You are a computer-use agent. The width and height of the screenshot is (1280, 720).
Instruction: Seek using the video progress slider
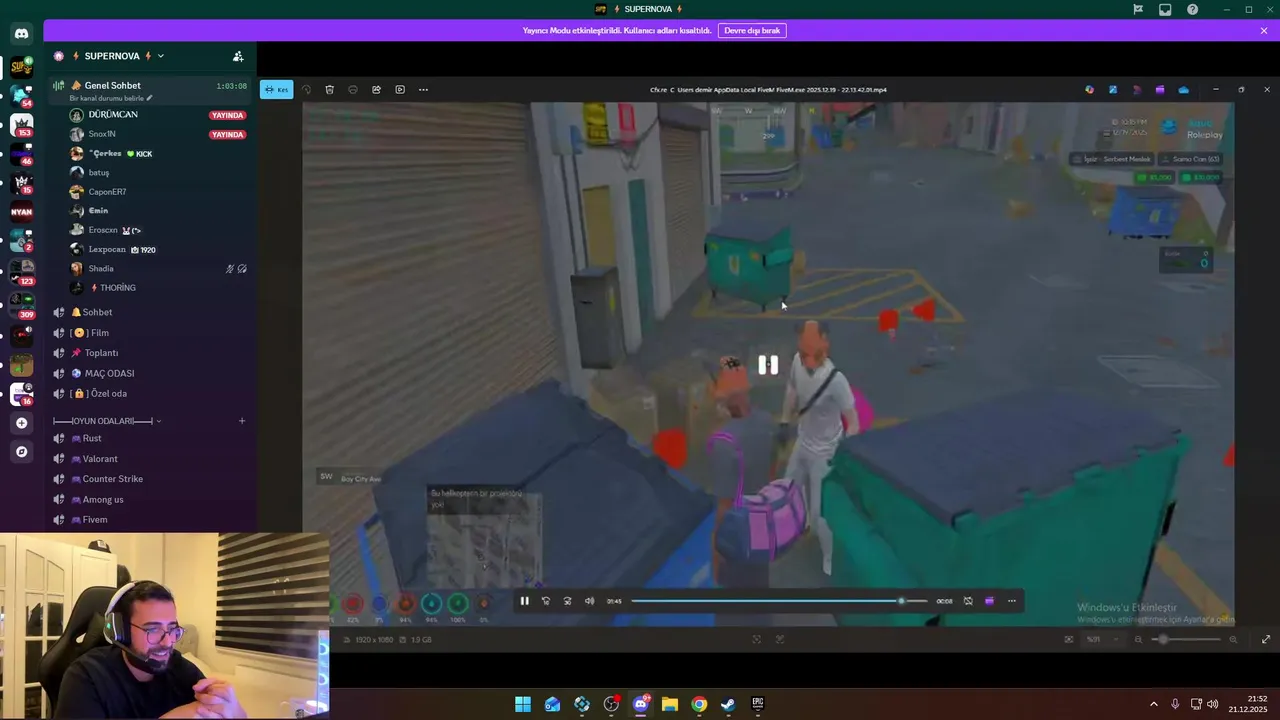[779, 601]
